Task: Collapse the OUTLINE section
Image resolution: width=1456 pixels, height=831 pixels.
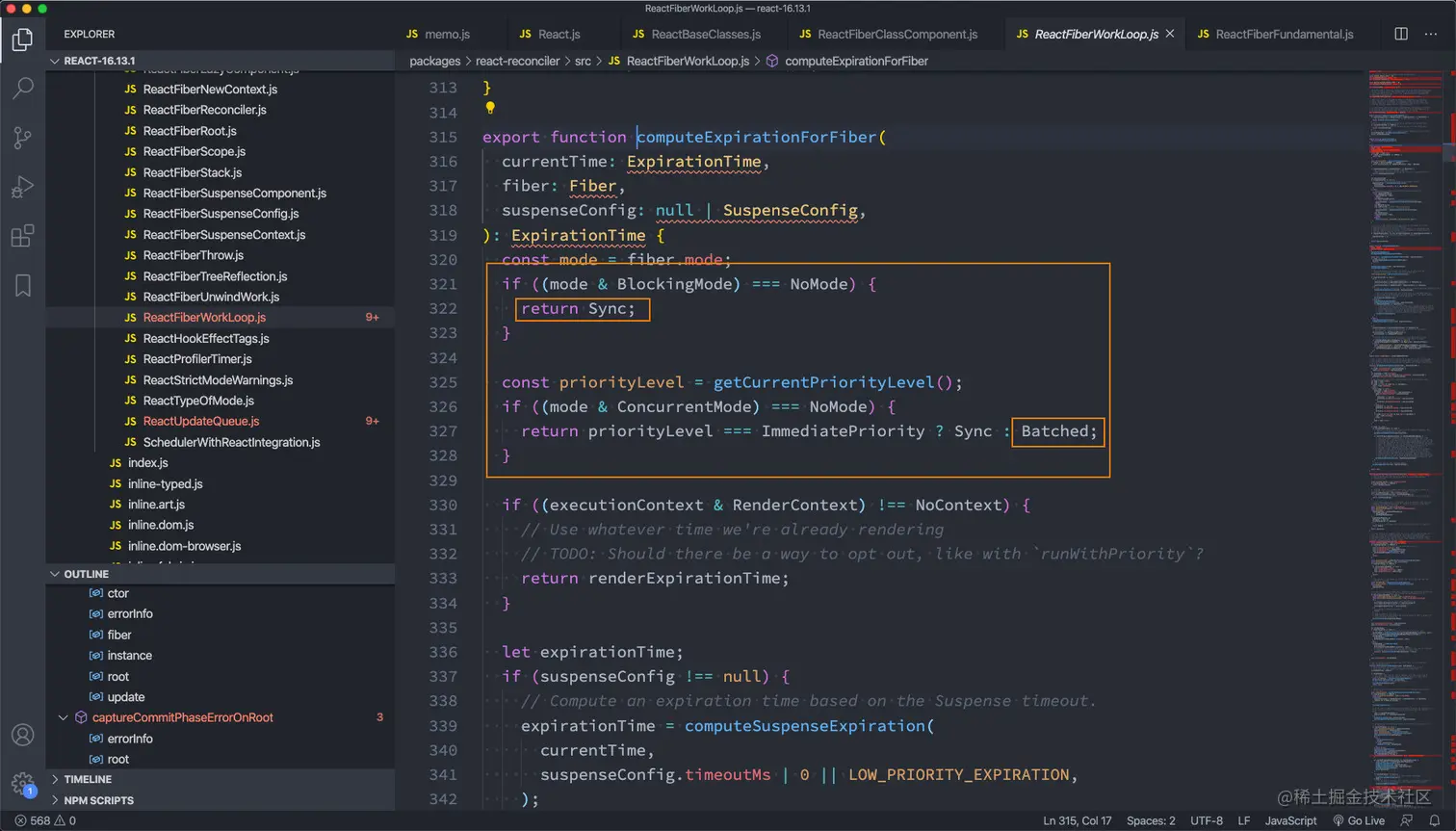Action: point(220,574)
